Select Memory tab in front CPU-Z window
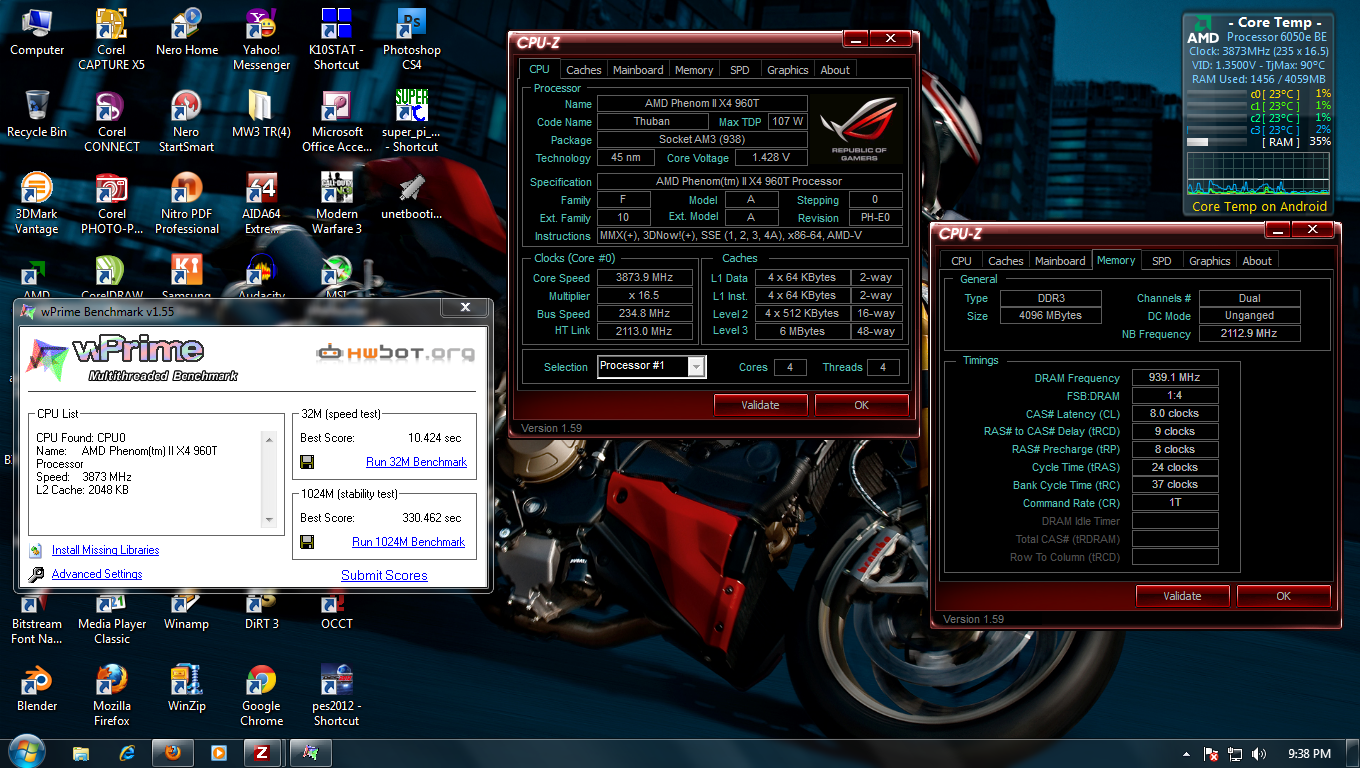The height and width of the screenshot is (768, 1360). click(694, 70)
